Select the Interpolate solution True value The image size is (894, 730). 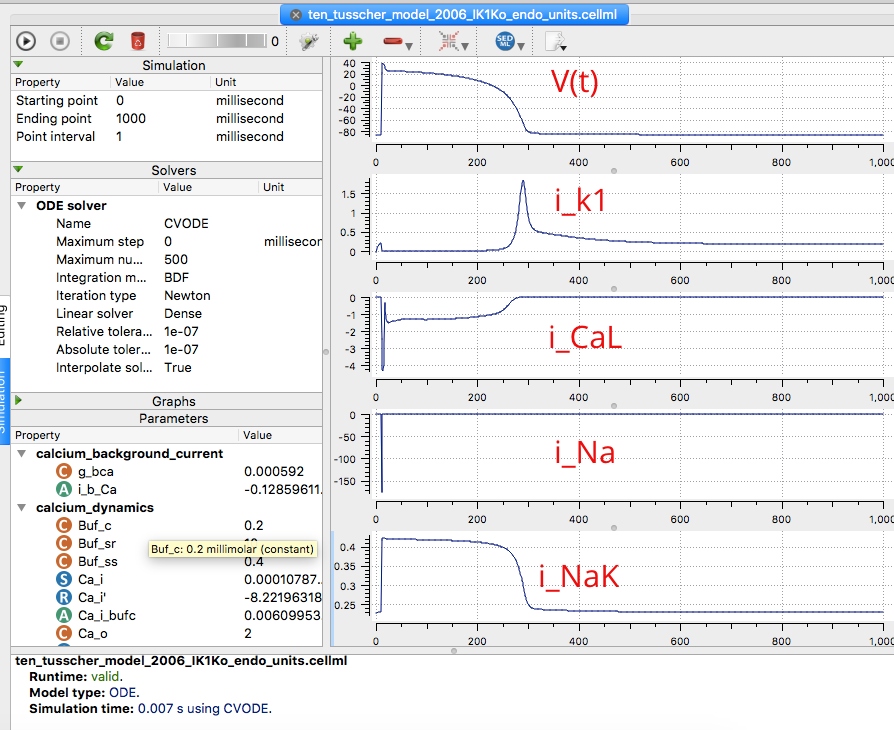[178, 368]
